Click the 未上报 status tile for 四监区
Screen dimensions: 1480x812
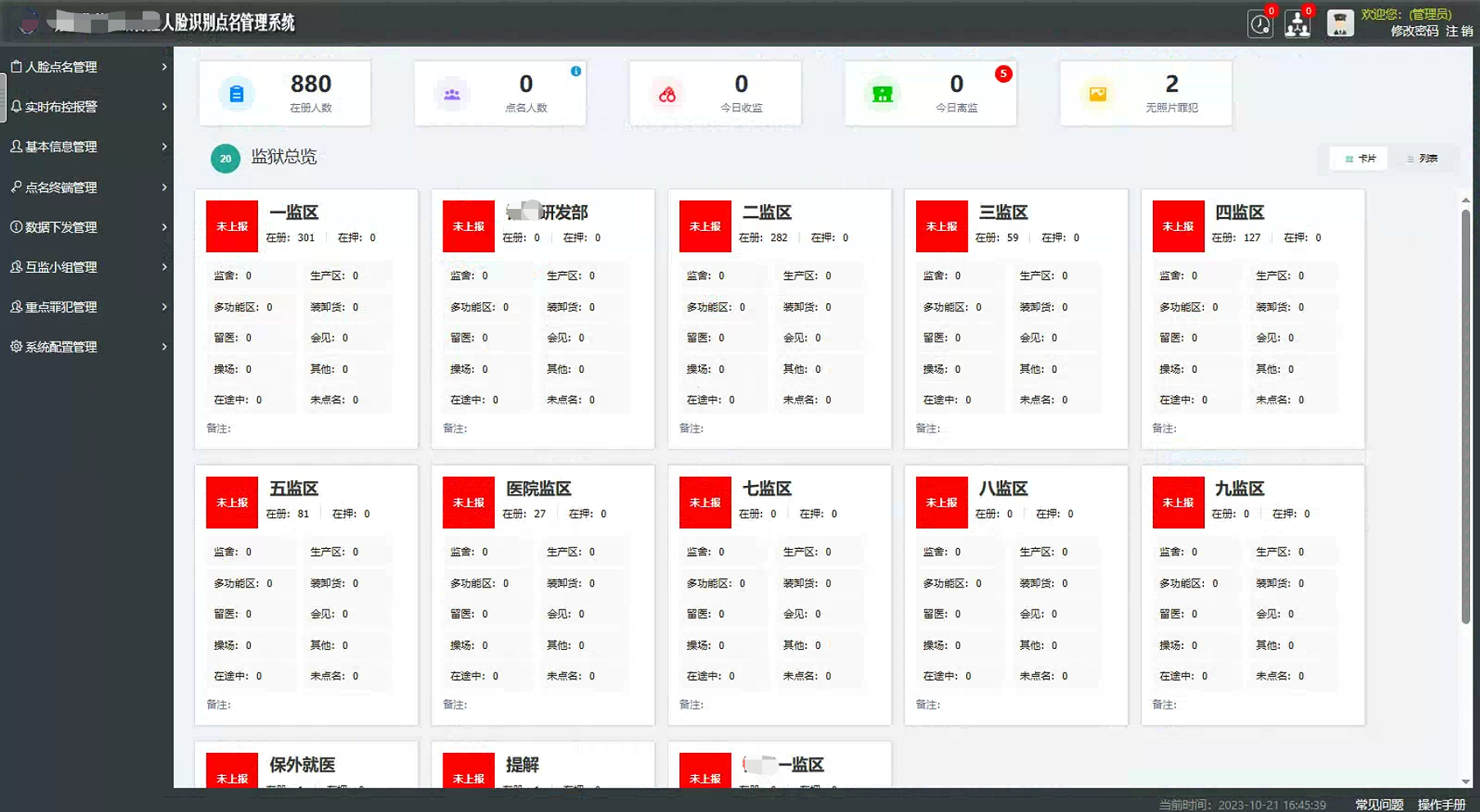click(1178, 226)
